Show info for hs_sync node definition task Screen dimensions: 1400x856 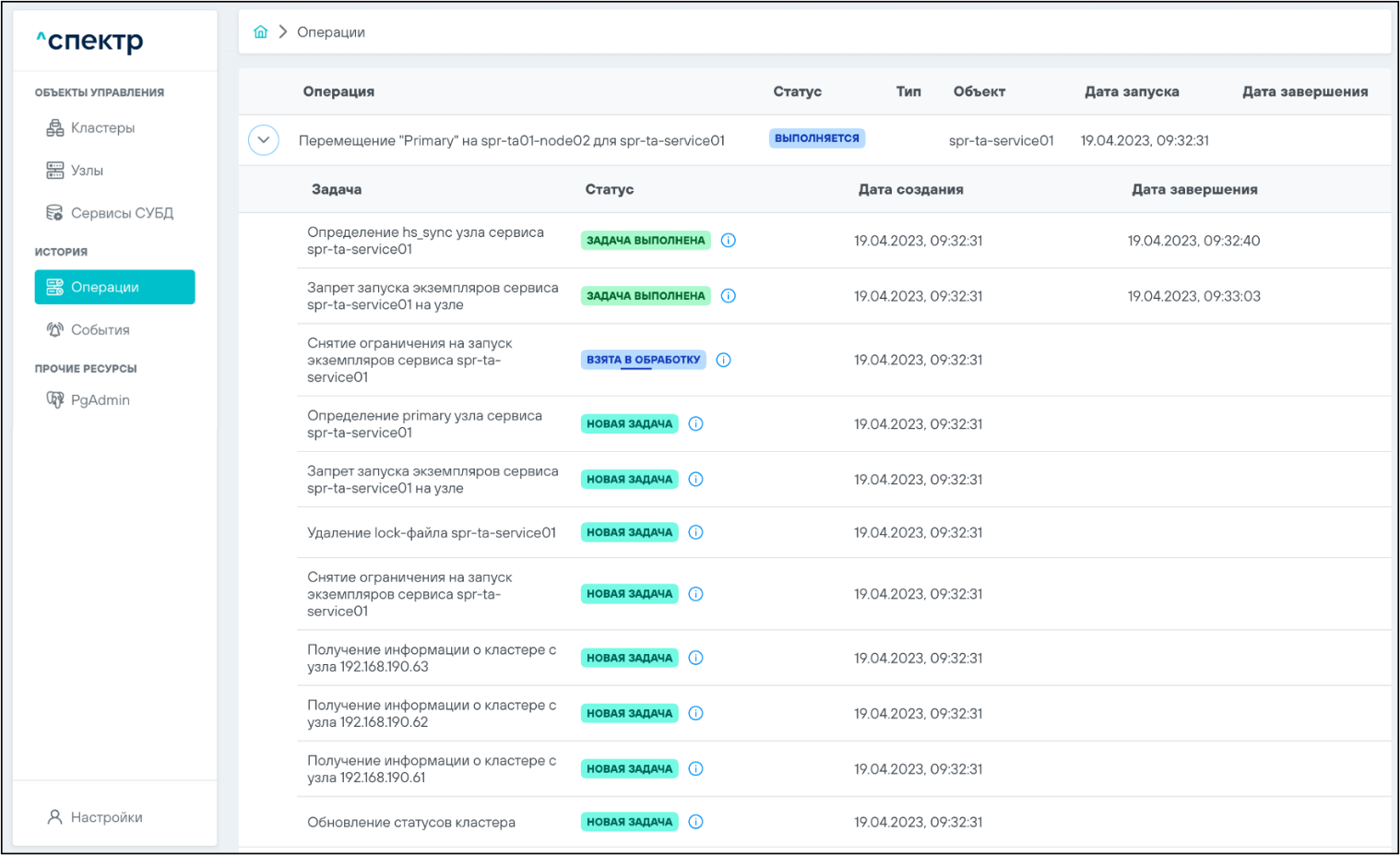tap(729, 241)
